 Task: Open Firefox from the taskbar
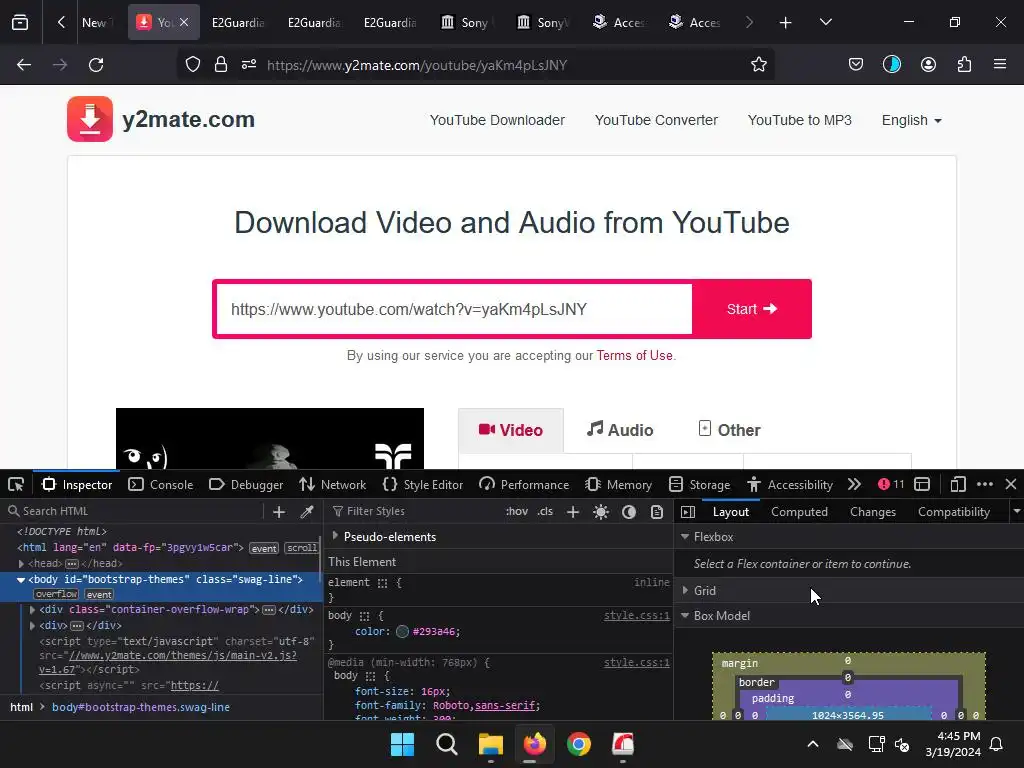pos(535,744)
